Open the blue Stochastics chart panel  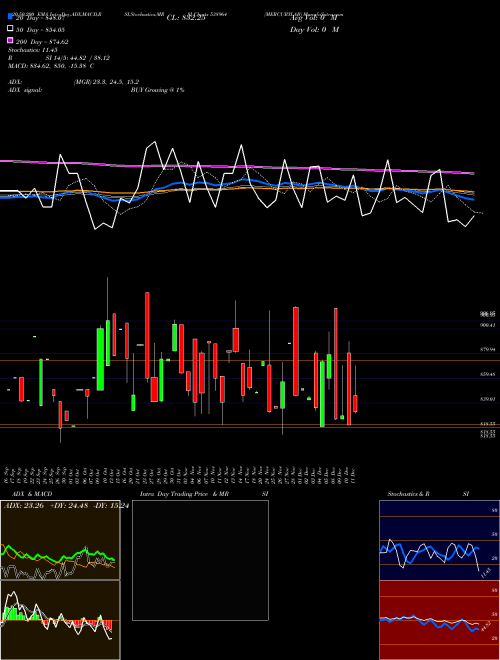pos(439,540)
